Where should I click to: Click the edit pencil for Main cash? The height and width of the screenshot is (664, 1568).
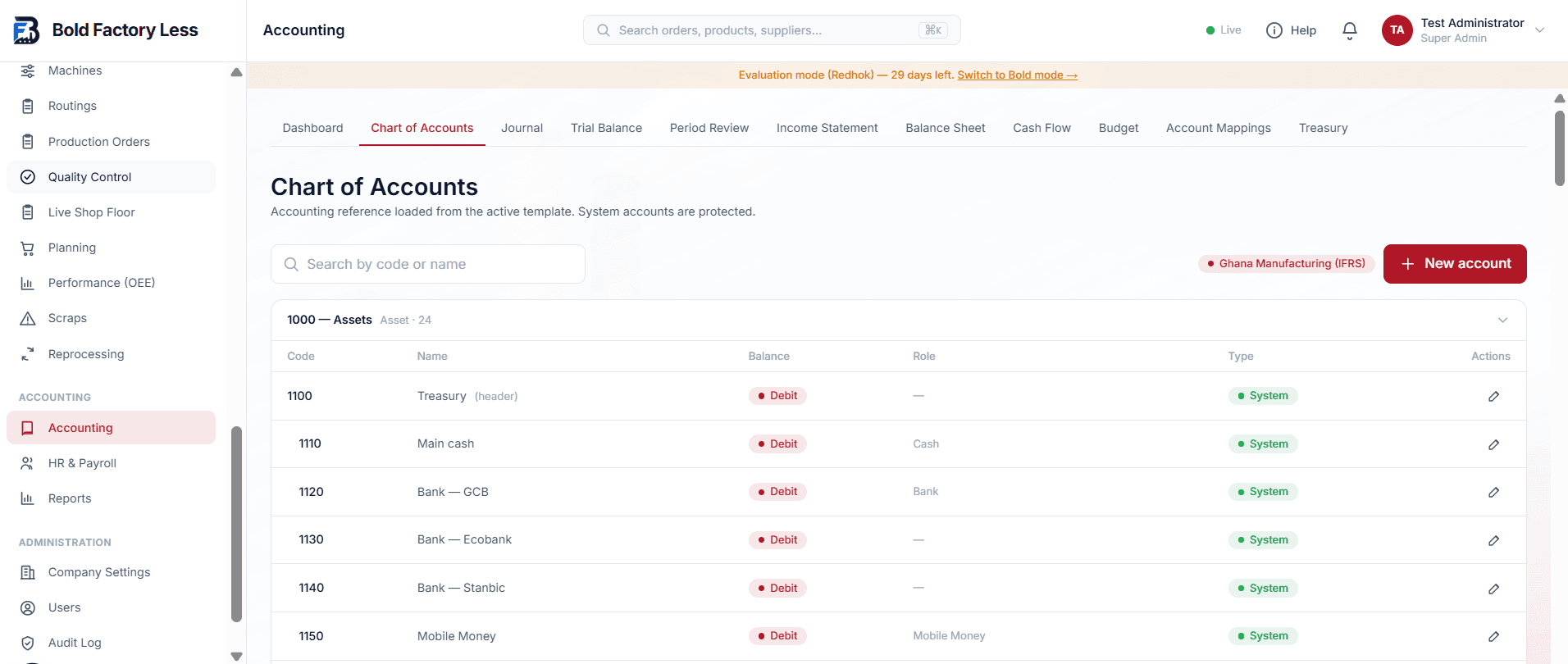coord(1493,444)
